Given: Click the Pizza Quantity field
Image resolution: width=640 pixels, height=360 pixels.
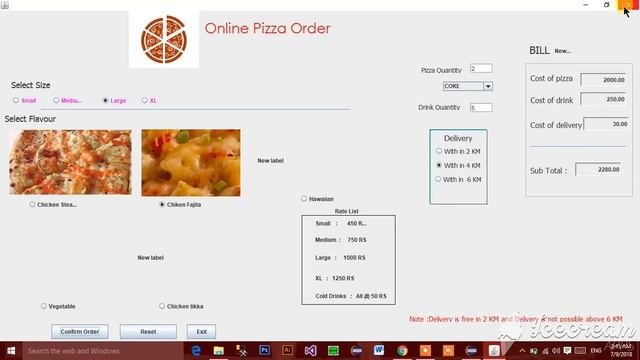Looking at the screenshot, I should (481, 69).
